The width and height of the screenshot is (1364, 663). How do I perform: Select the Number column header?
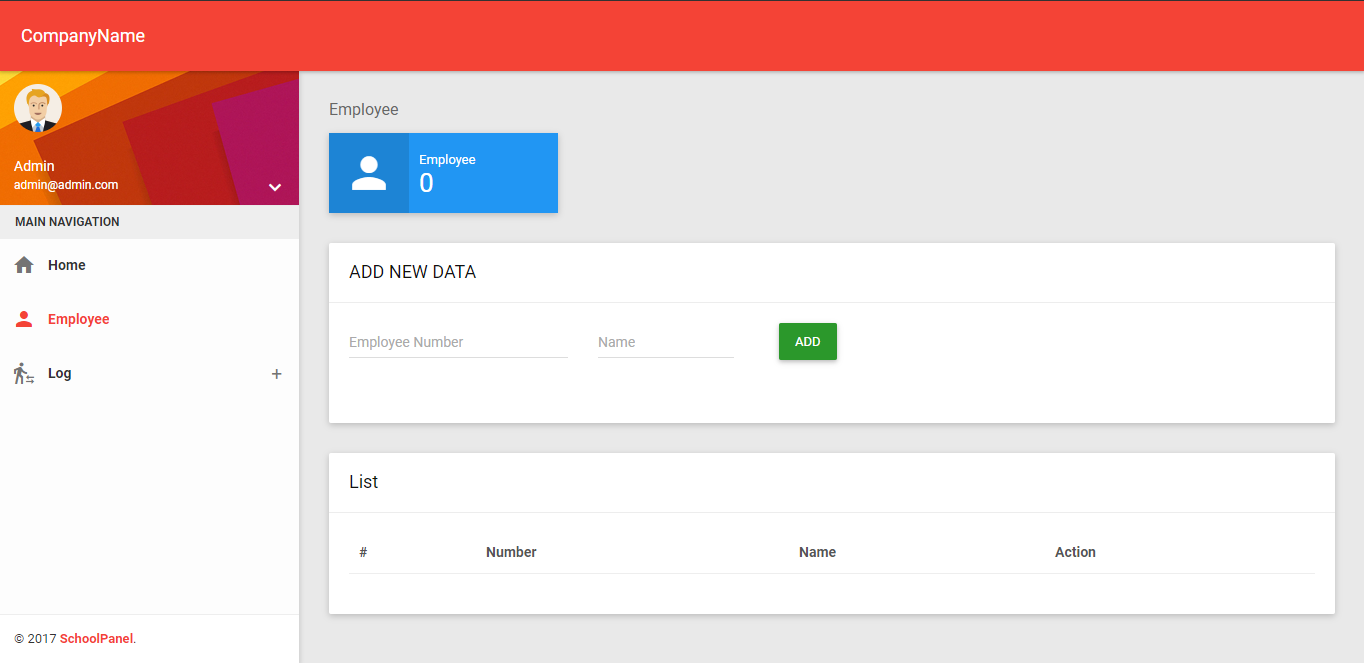(510, 551)
